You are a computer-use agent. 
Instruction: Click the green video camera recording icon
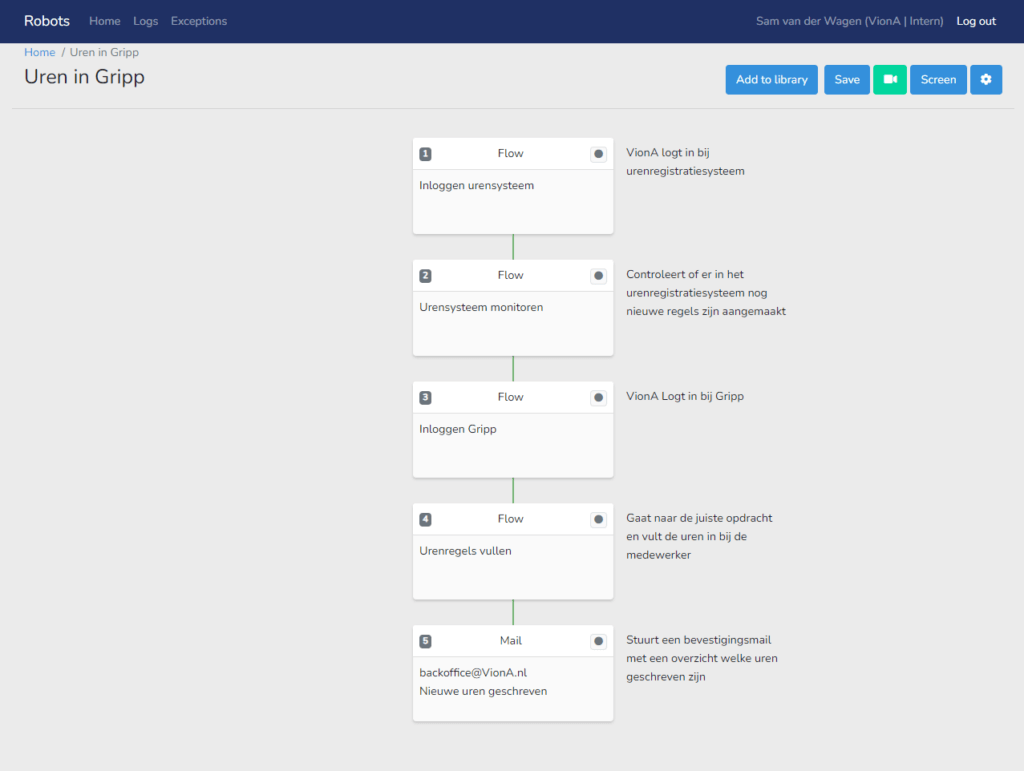[x=890, y=79]
